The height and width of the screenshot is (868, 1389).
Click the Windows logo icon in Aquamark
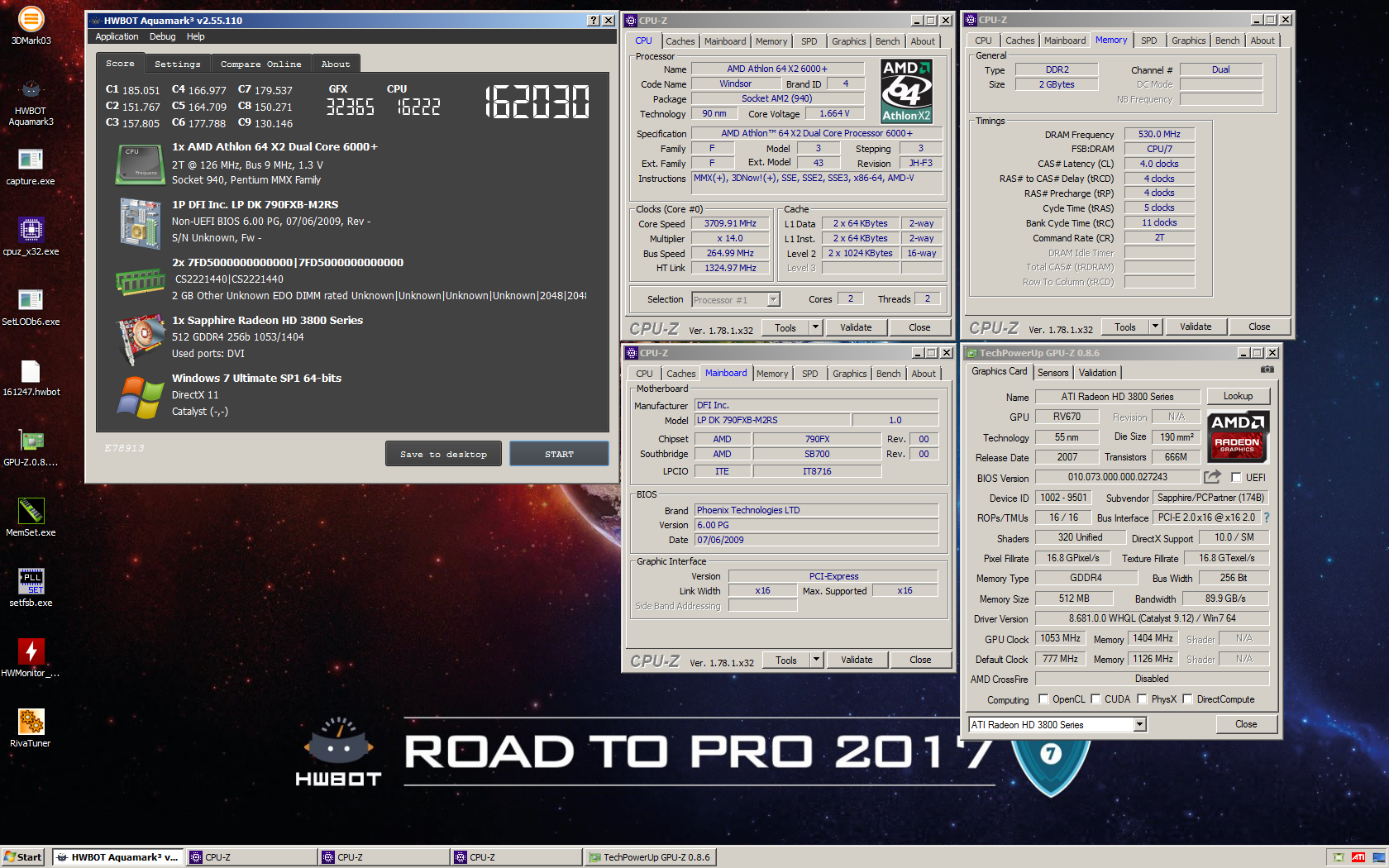141,398
